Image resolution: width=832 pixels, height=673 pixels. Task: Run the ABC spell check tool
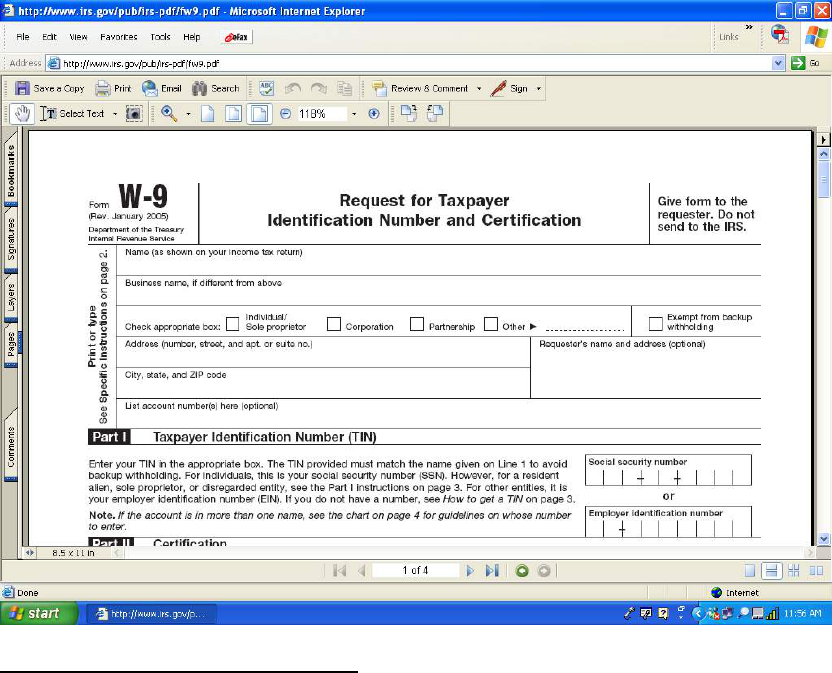266,88
